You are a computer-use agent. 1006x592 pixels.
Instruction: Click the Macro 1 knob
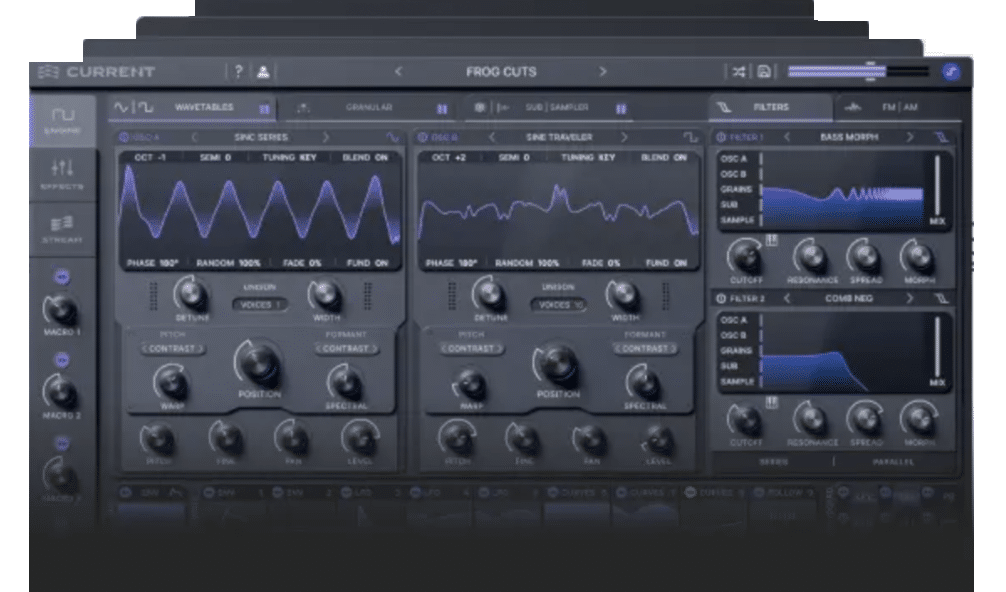[x=60, y=309]
